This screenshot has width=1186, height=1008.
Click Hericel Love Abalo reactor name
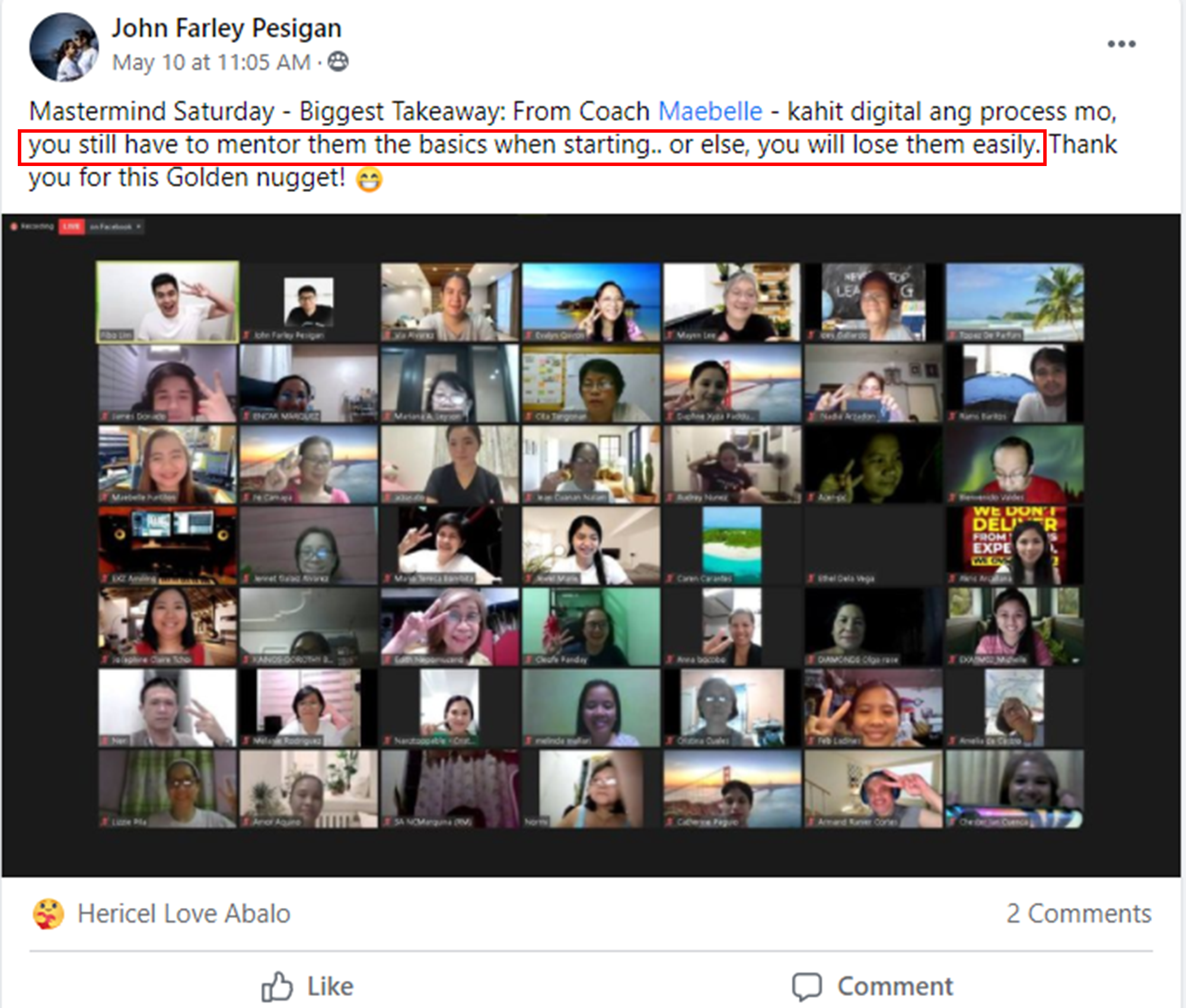click(x=184, y=914)
